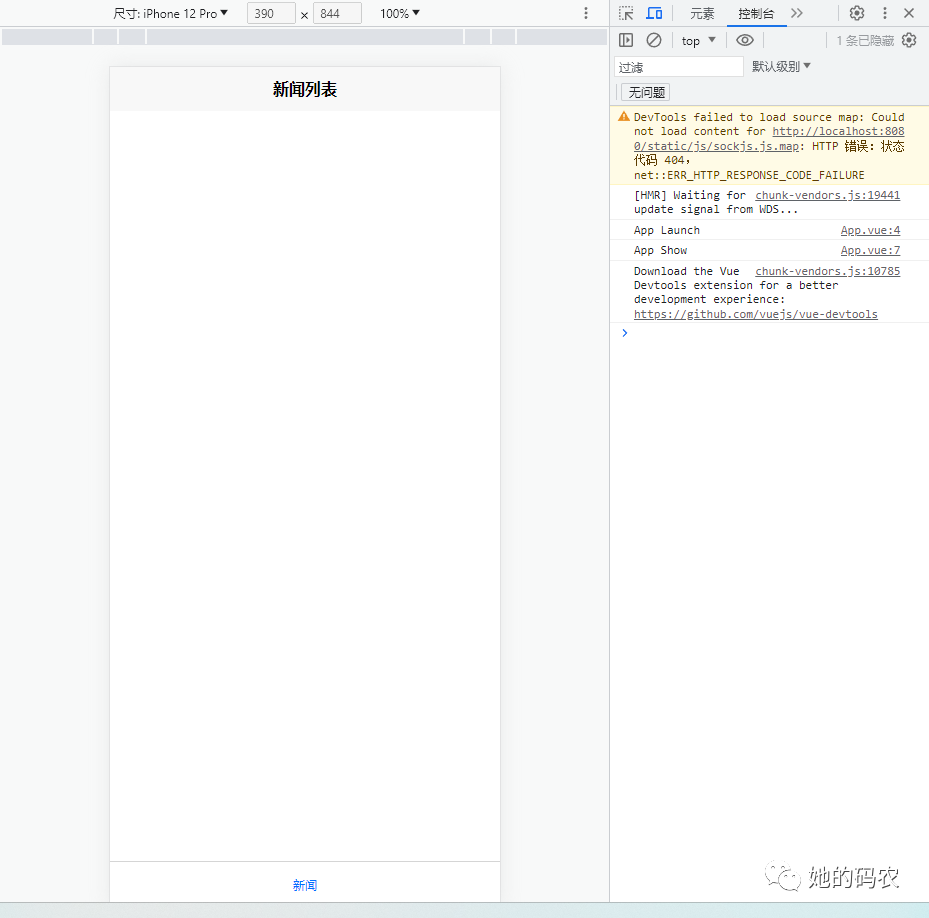The width and height of the screenshot is (929, 918).
Task: Clear the console with the ban icon
Action: pyautogui.click(x=654, y=40)
